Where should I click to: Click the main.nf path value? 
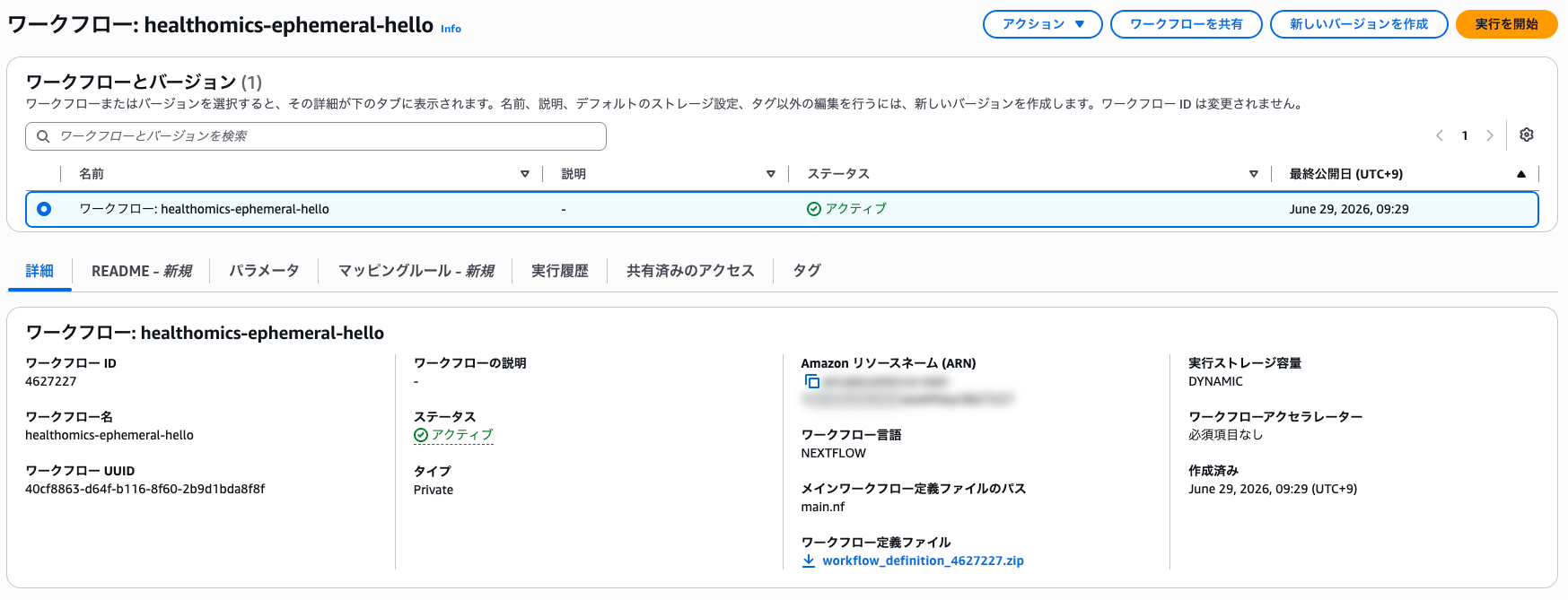[x=823, y=507]
